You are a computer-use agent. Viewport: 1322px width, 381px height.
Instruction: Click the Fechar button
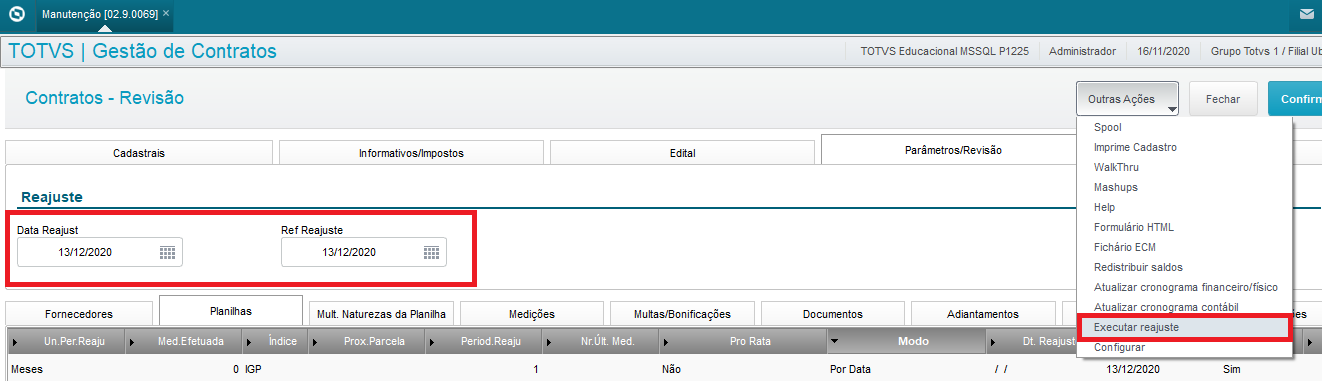[1223, 99]
